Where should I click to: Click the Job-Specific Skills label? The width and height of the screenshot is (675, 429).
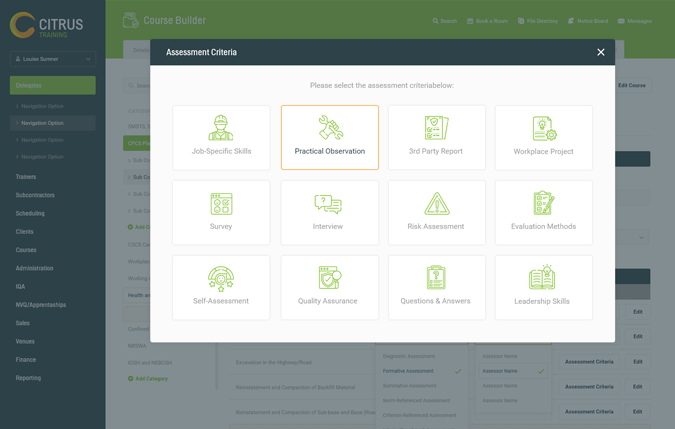point(221,151)
